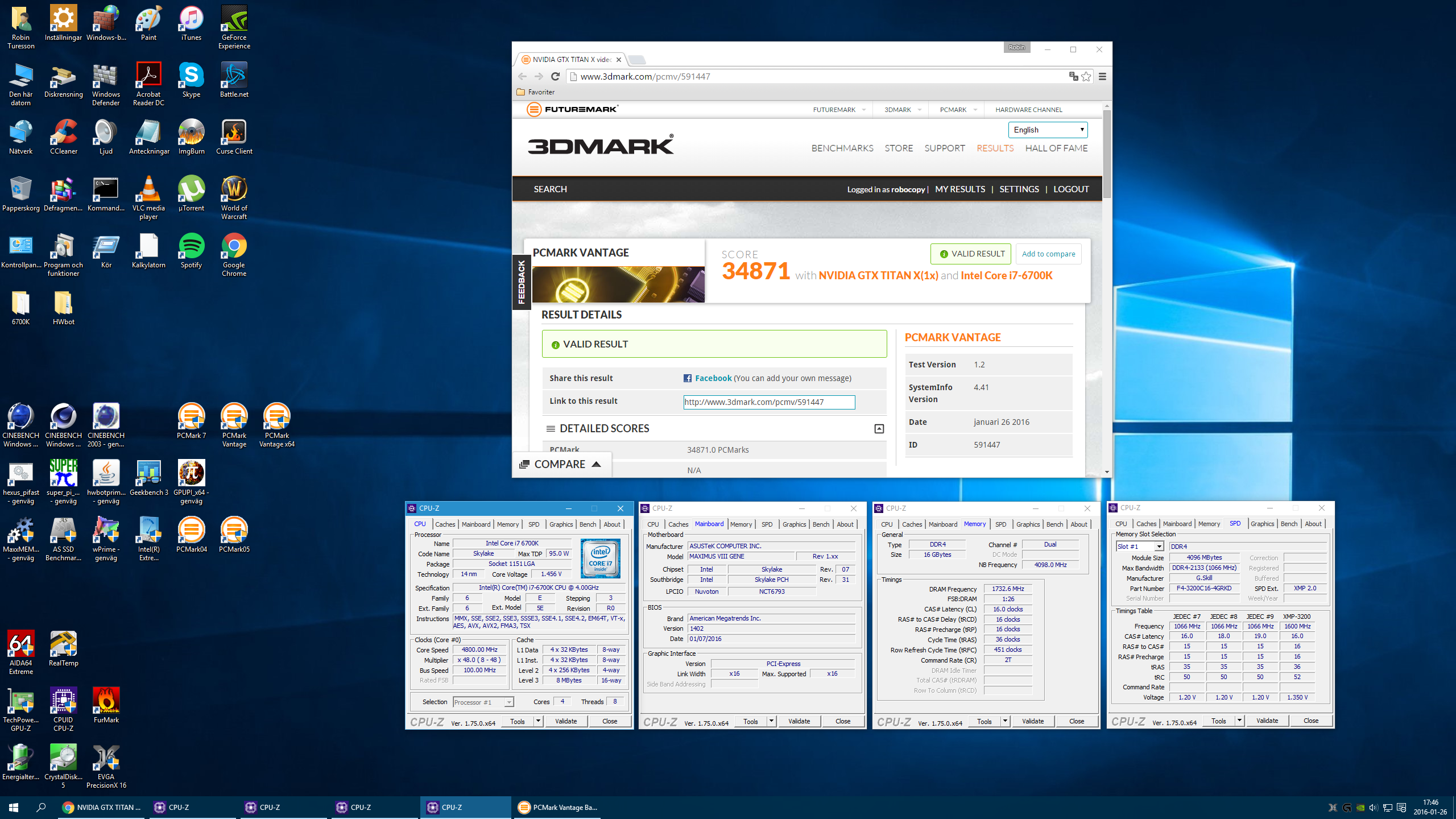Go to BENCHMARKS in 3DMark navigation
The height and width of the screenshot is (819, 1456).
tap(842, 148)
